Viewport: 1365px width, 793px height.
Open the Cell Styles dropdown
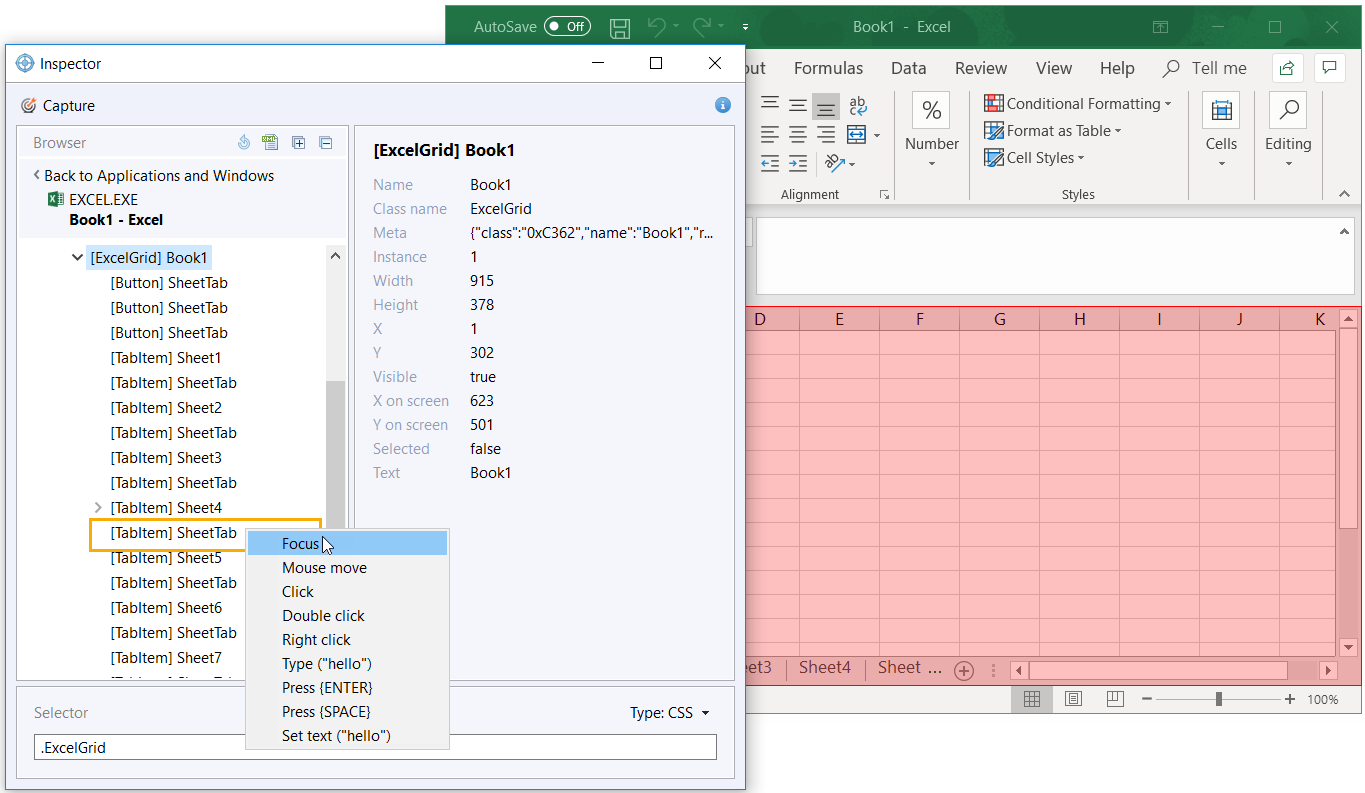tap(1034, 157)
